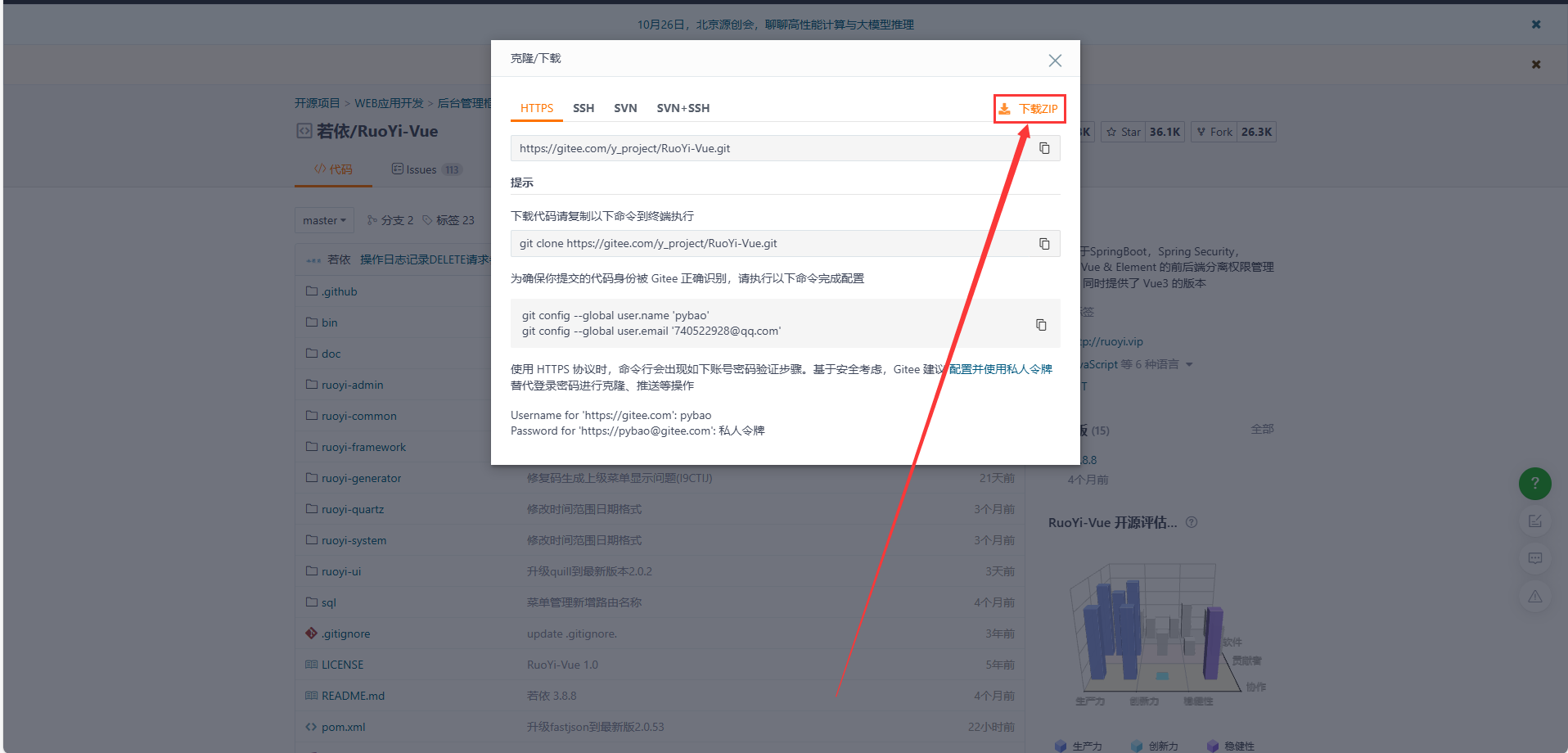
Task: Click the 26.3K fork count
Action: tap(1256, 132)
